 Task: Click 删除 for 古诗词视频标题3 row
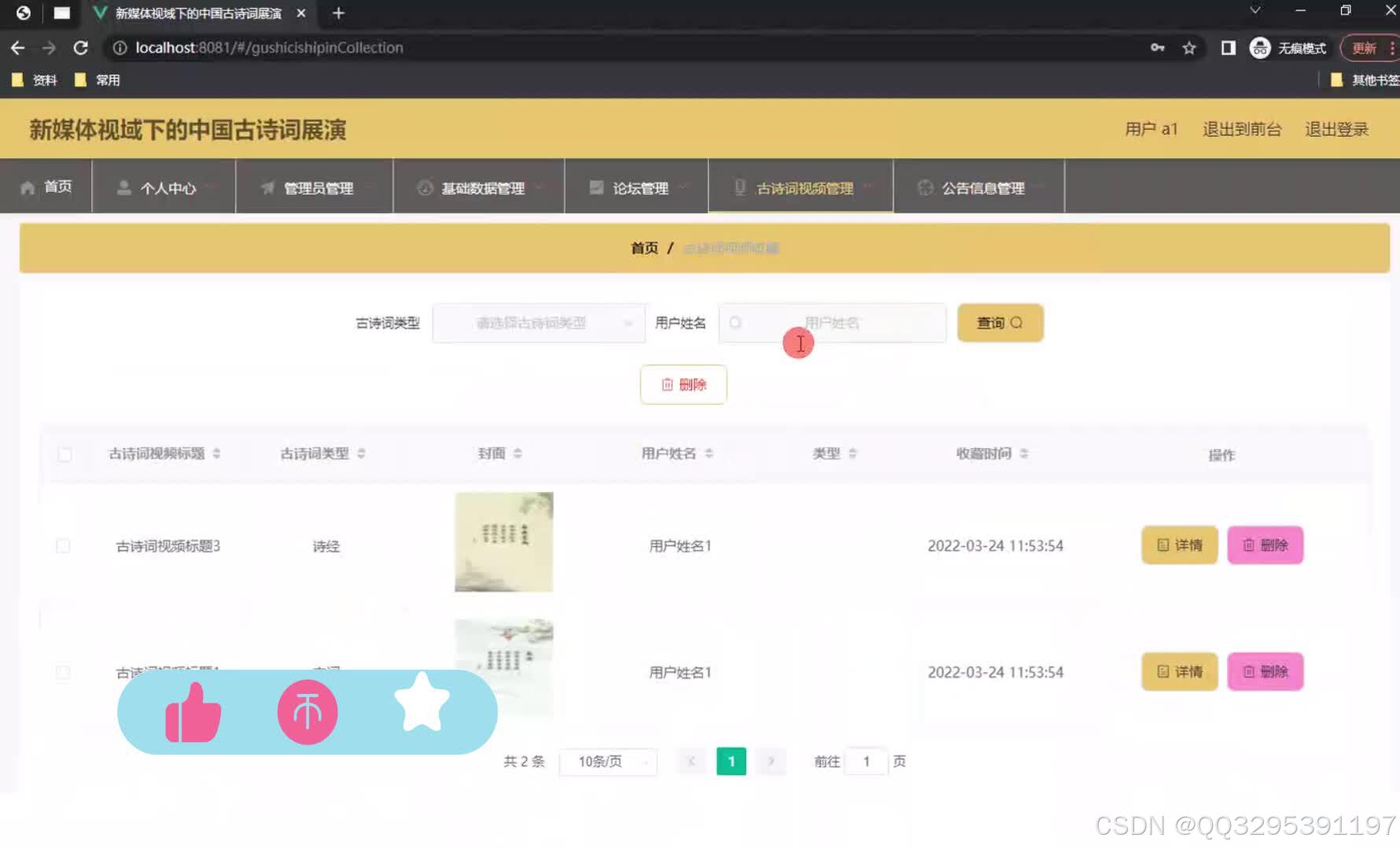(x=1266, y=546)
